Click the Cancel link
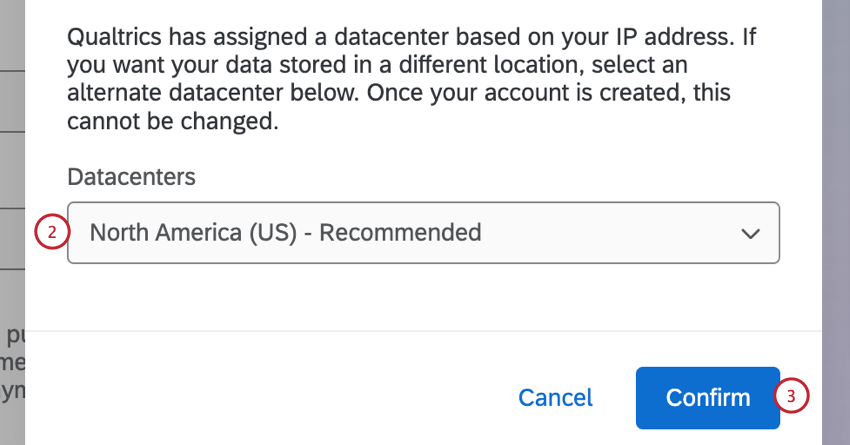This screenshot has width=850, height=445. point(555,397)
